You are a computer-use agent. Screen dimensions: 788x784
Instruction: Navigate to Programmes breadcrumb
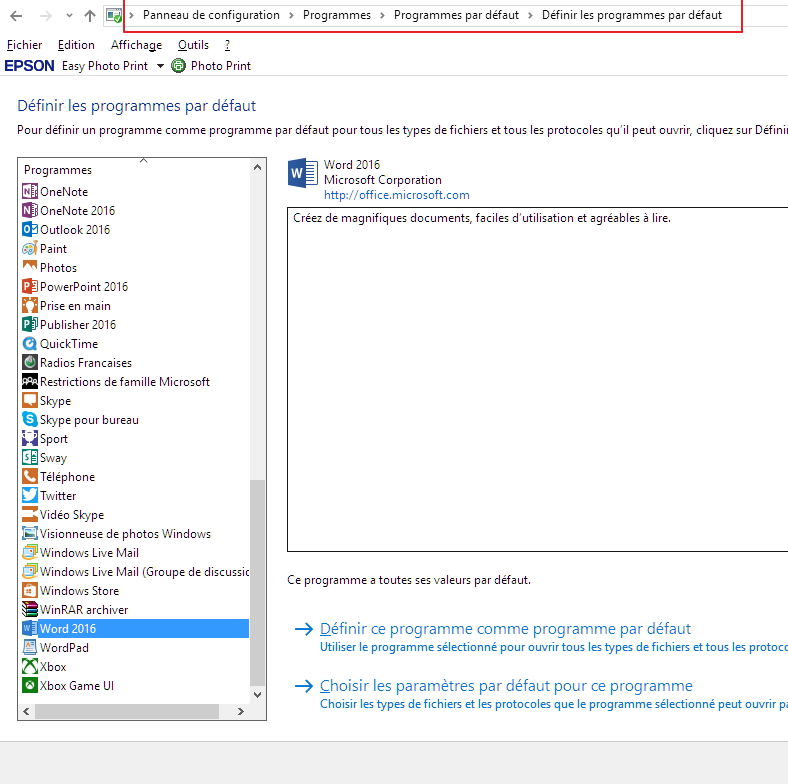pos(337,15)
